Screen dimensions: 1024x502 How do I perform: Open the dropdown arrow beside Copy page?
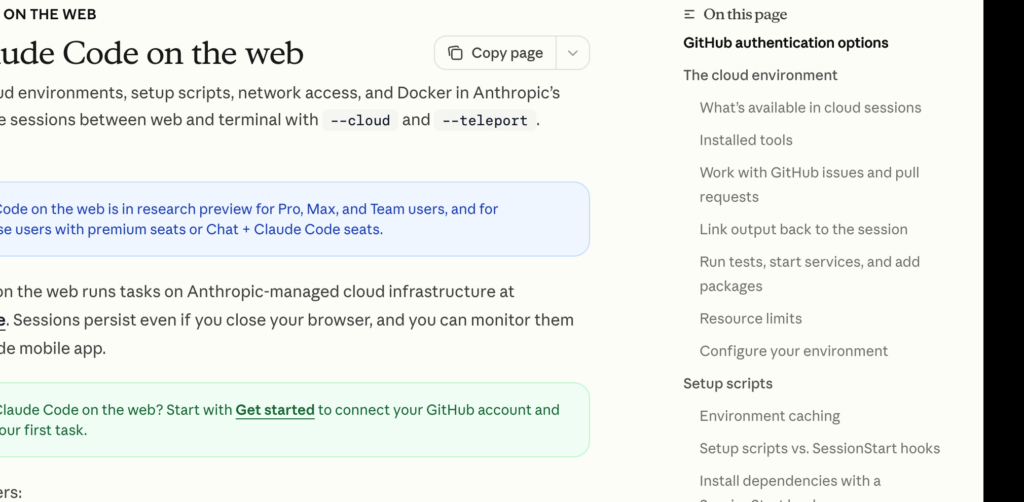(x=573, y=53)
